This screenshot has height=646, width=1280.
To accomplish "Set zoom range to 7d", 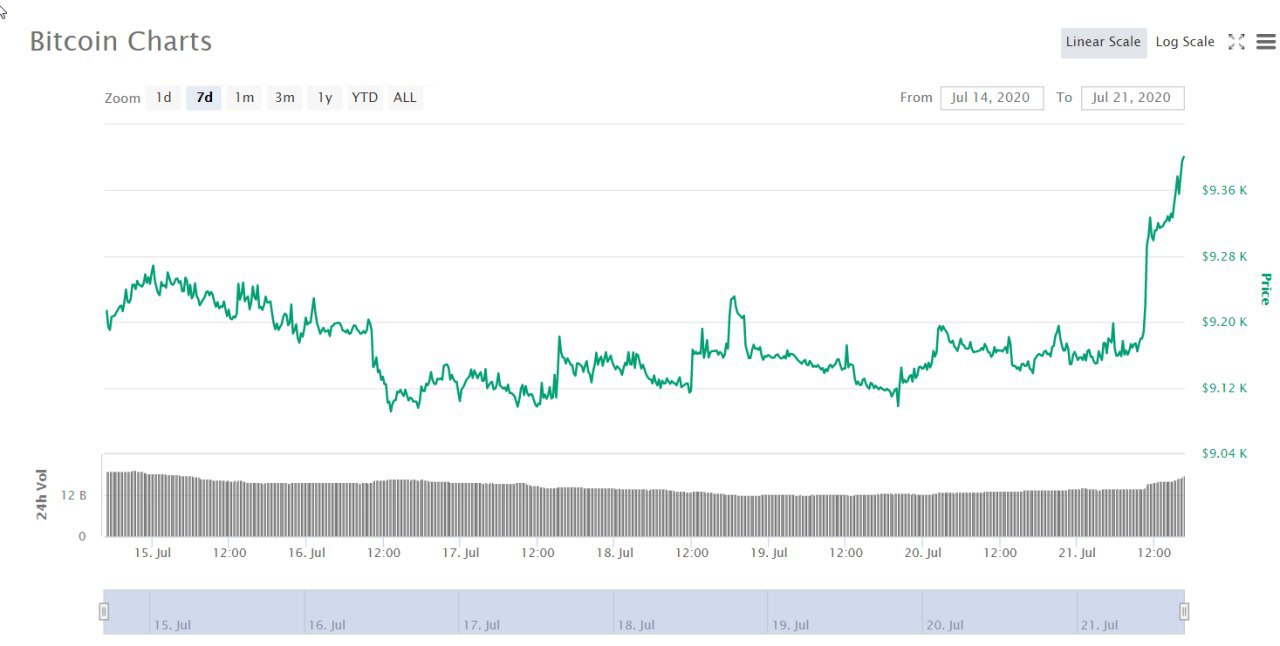I will point(204,98).
